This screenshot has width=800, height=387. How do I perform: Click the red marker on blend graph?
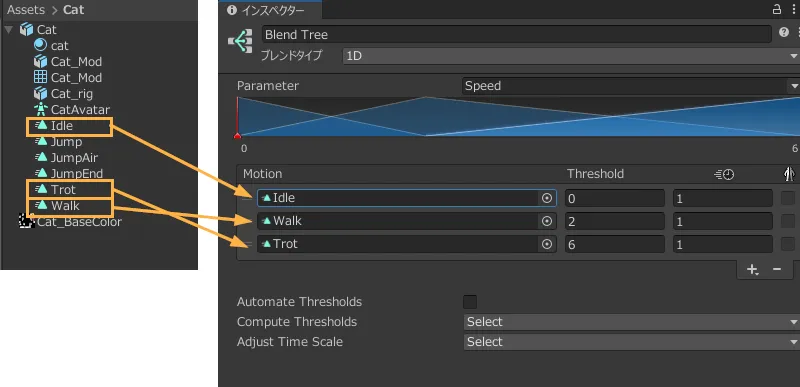click(237, 136)
